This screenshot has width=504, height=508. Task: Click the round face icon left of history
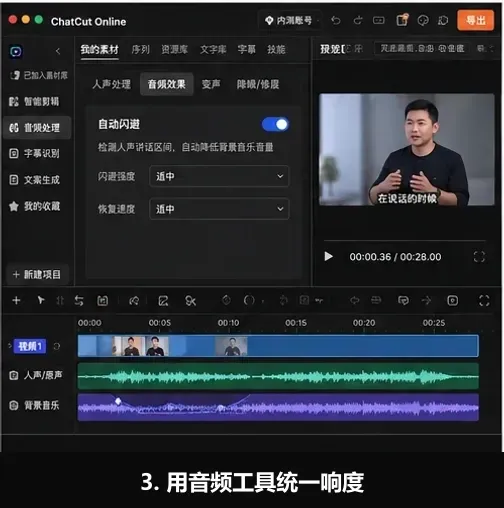point(423,21)
